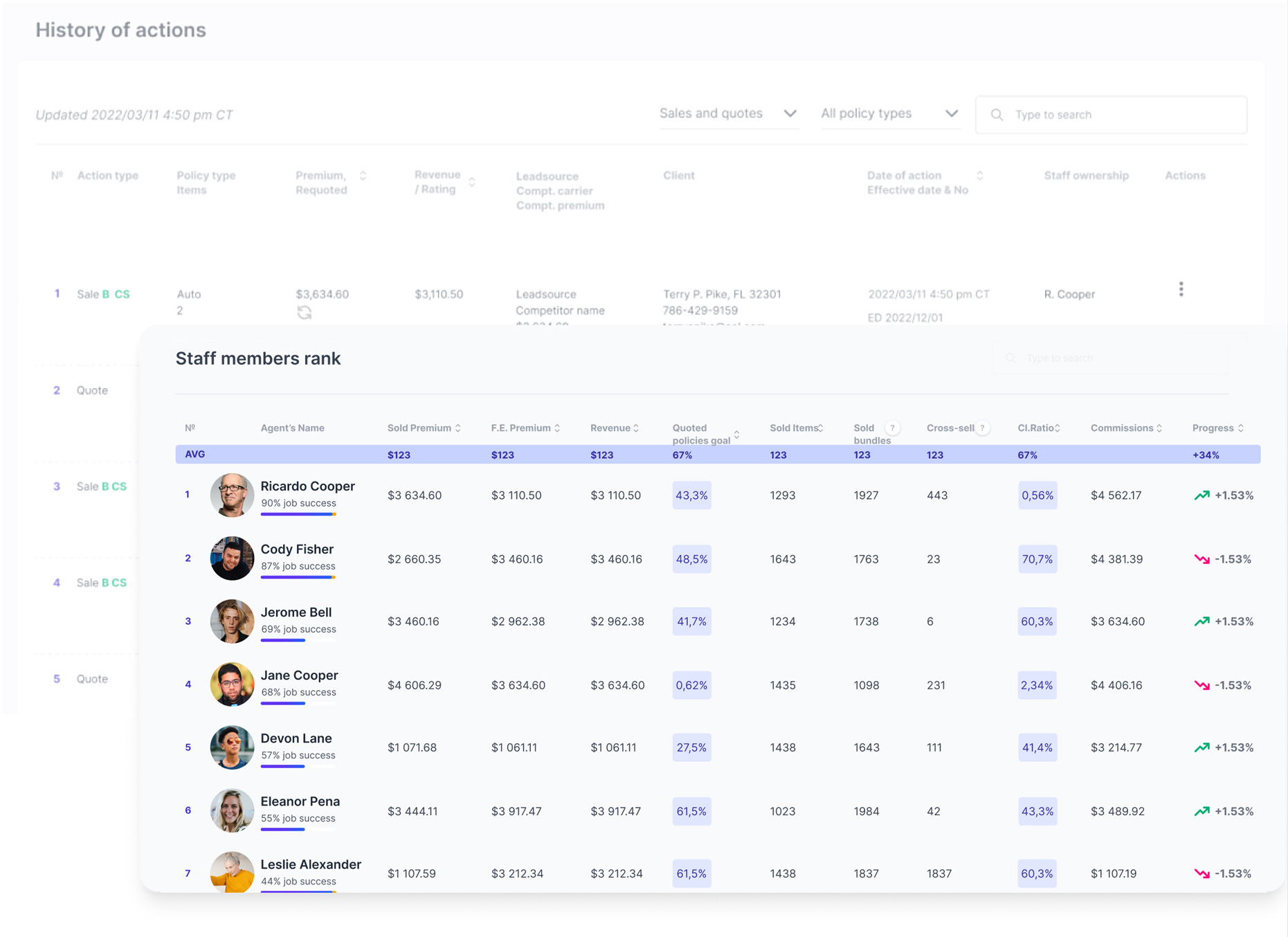Click Jerome Bell's avatar photo

tap(232, 621)
